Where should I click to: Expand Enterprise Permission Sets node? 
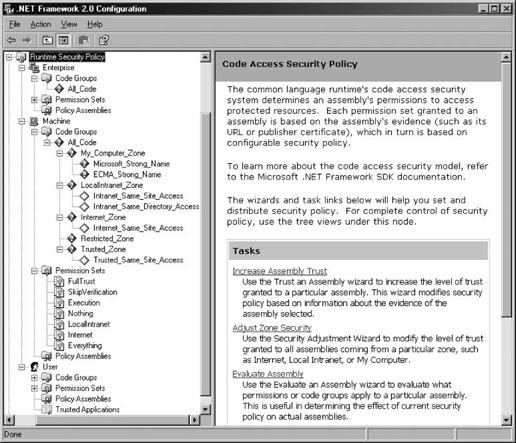(34, 100)
